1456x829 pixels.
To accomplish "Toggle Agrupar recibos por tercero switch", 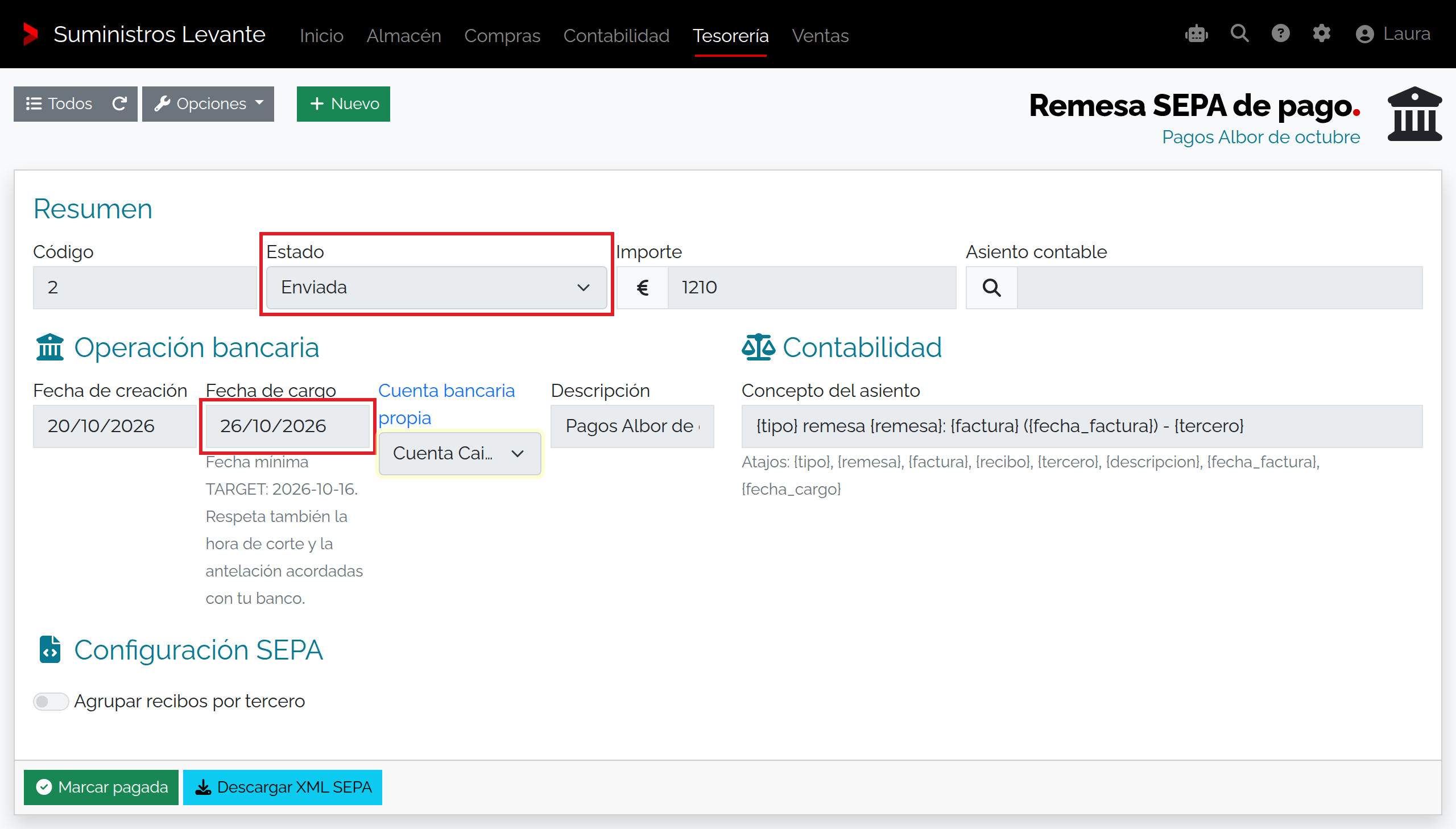I will click(51, 702).
